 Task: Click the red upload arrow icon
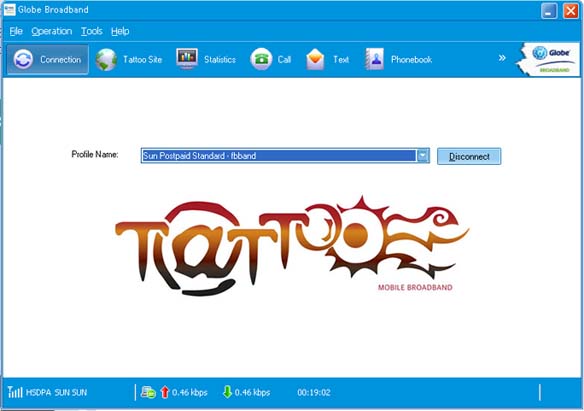coord(165,392)
